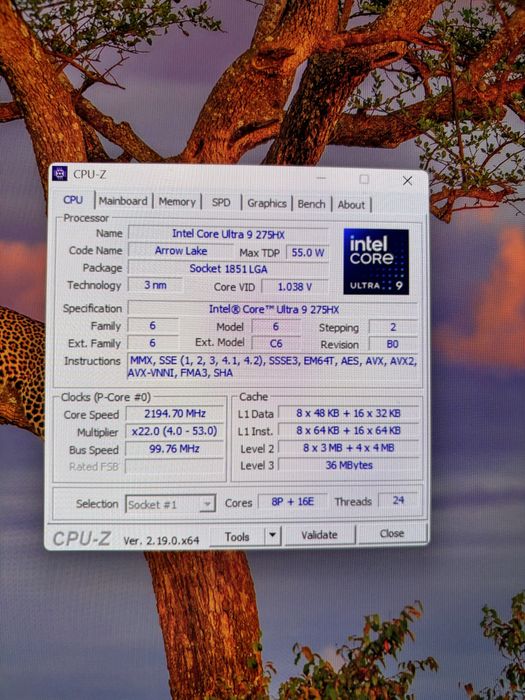Screen dimensions: 525x700
Task: Click the Level 2 cache value
Action: pos(349,448)
